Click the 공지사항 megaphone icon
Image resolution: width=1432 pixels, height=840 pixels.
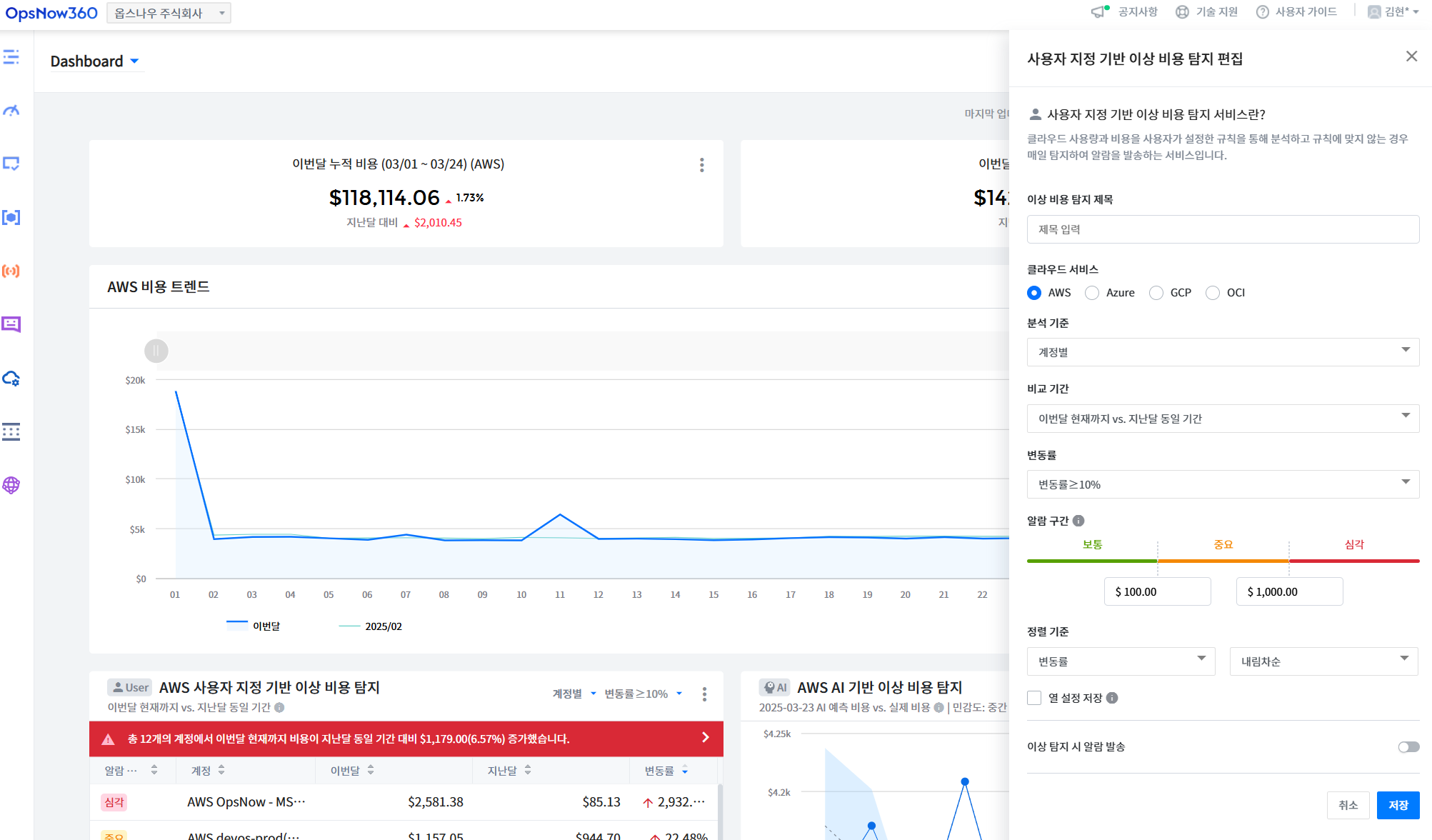1099,11
